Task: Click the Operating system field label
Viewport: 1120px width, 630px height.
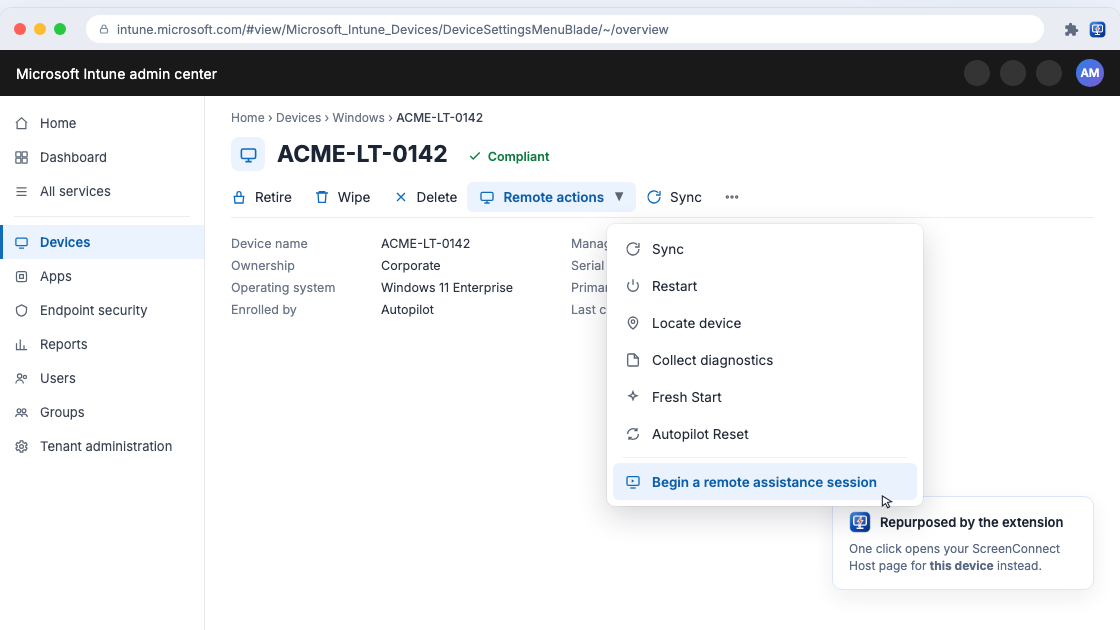Action: (283, 288)
